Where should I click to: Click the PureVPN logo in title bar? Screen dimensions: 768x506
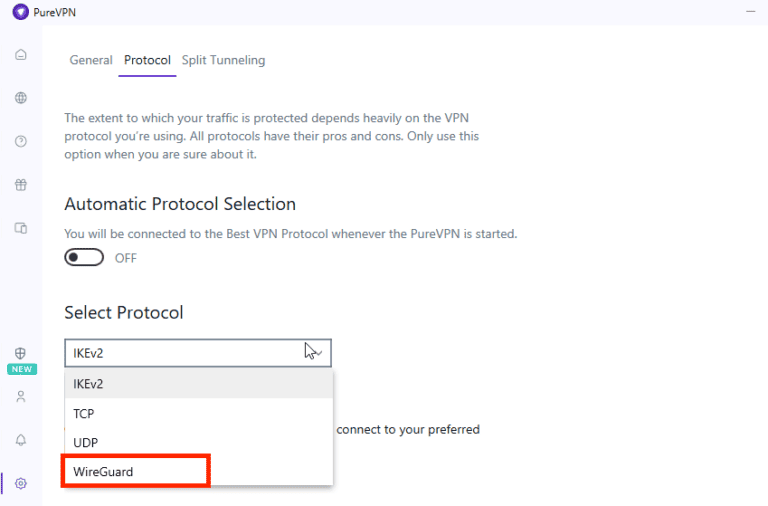(x=20, y=12)
